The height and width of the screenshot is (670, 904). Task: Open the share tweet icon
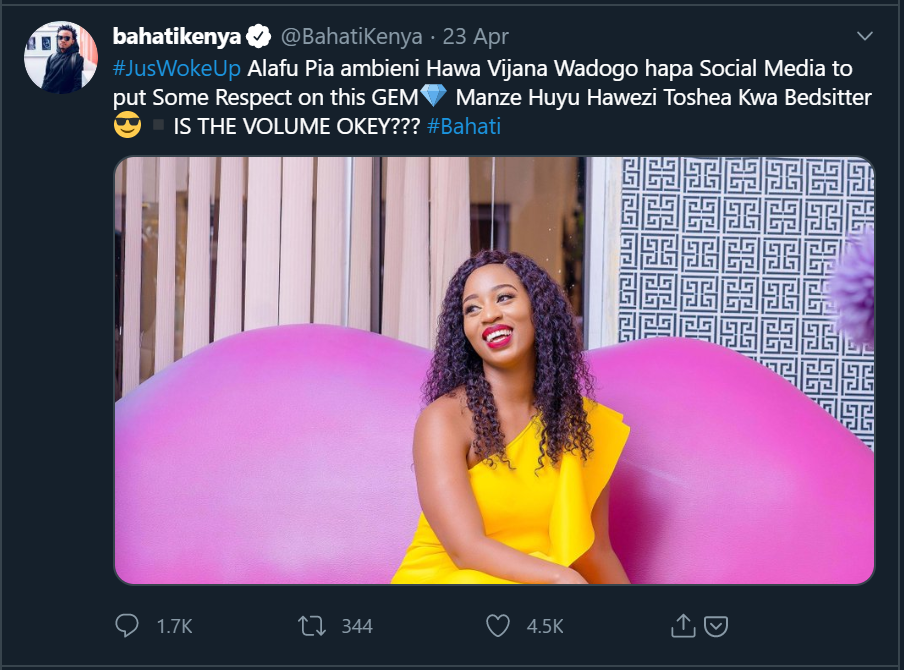(x=682, y=626)
